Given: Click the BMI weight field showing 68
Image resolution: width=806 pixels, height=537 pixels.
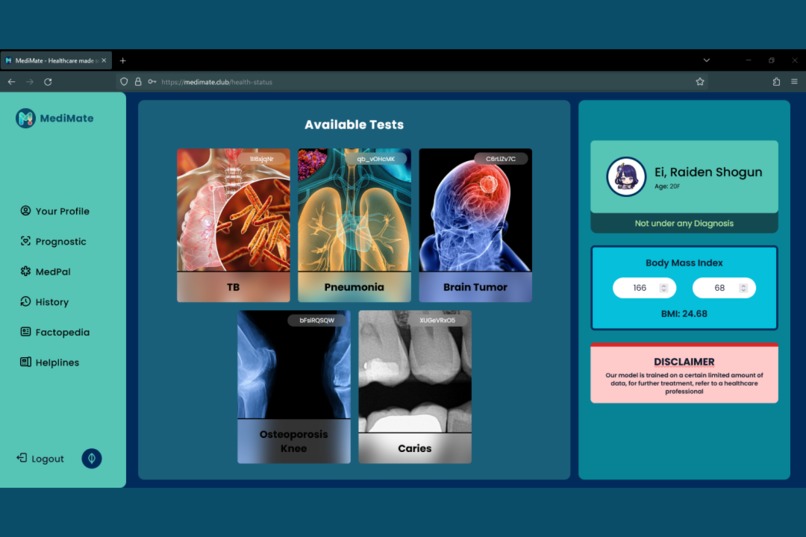Looking at the screenshot, I should pos(724,288).
